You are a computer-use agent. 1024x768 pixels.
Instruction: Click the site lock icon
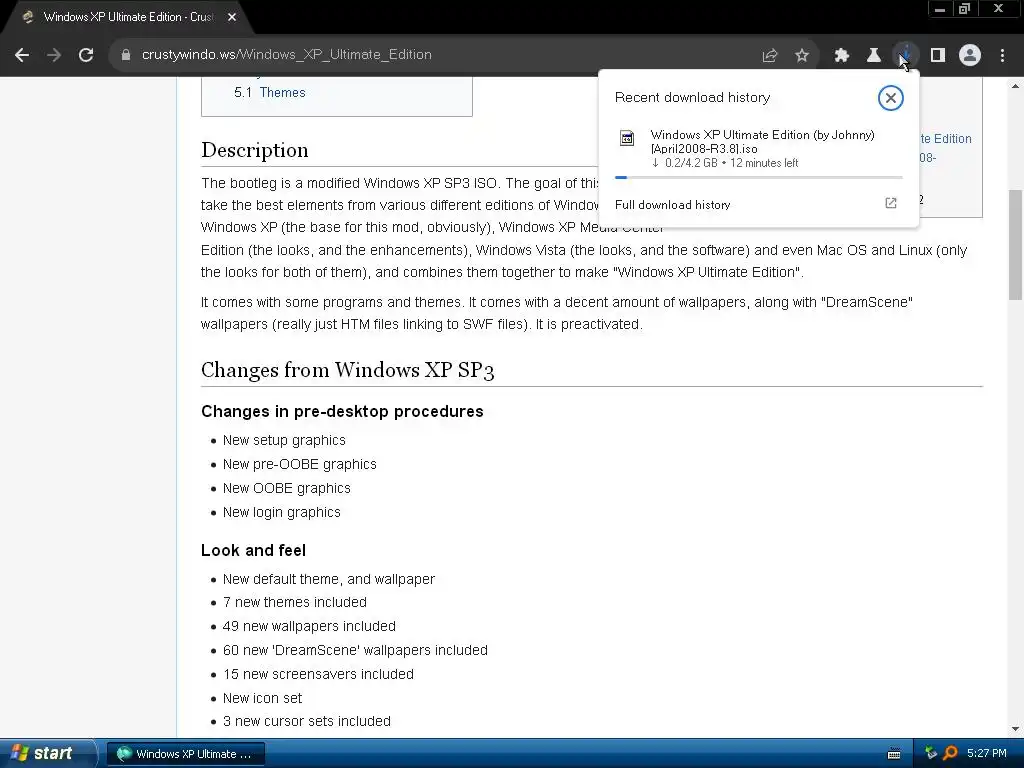pyautogui.click(x=125, y=55)
